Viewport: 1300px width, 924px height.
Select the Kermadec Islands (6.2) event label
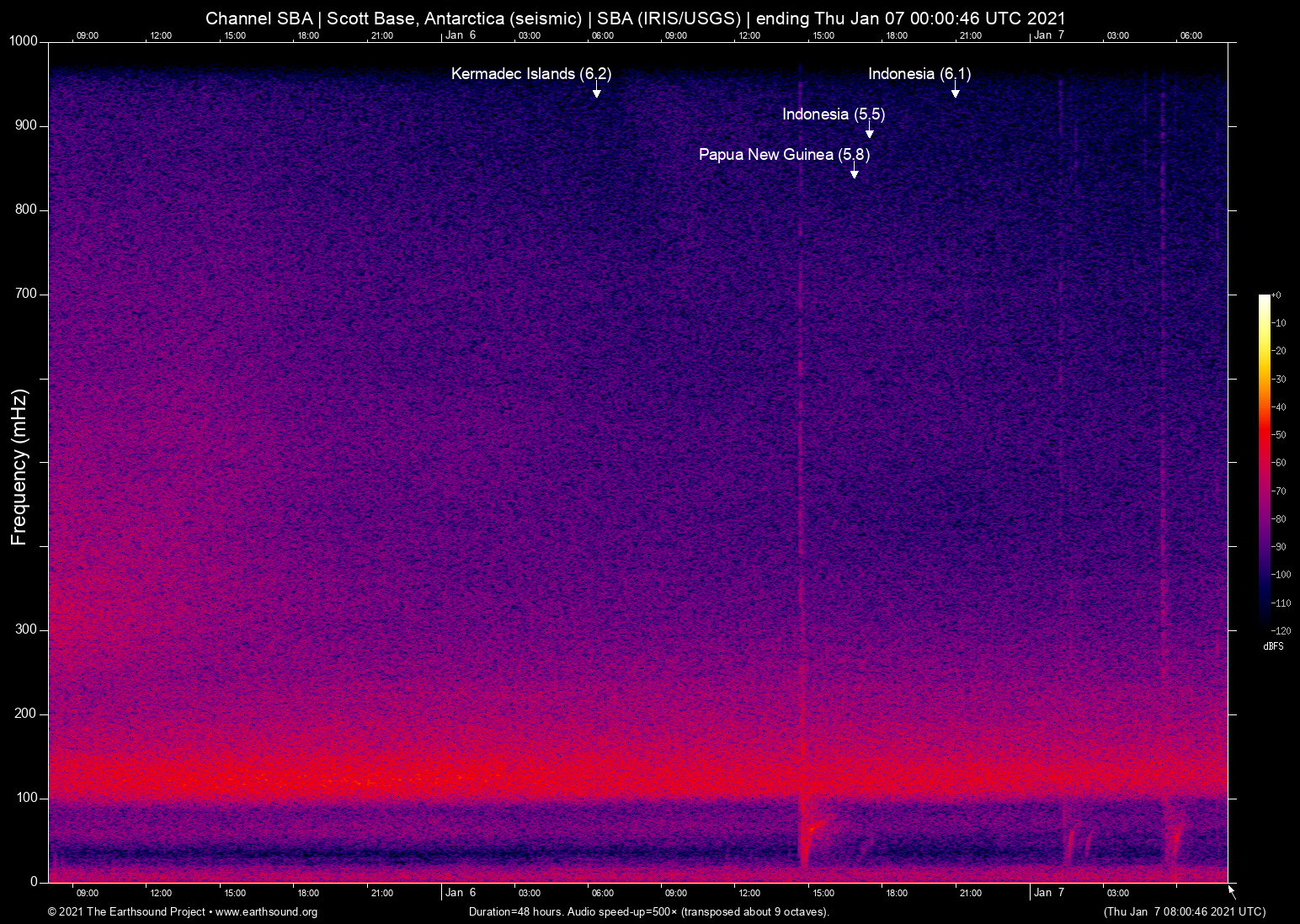pos(530,74)
